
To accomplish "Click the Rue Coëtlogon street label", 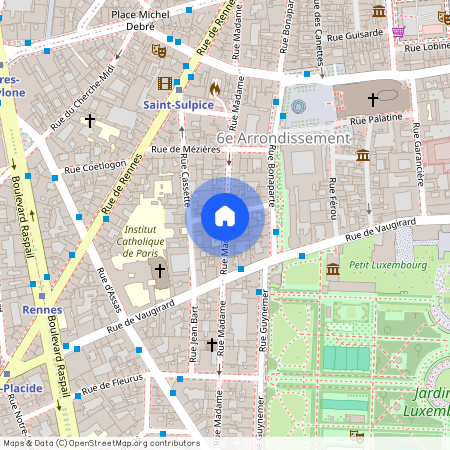I will [95, 167].
